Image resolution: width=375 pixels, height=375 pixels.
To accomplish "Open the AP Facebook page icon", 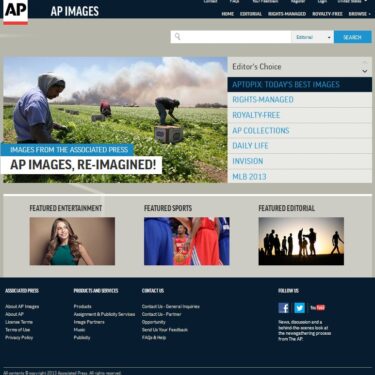I will point(283,308).
